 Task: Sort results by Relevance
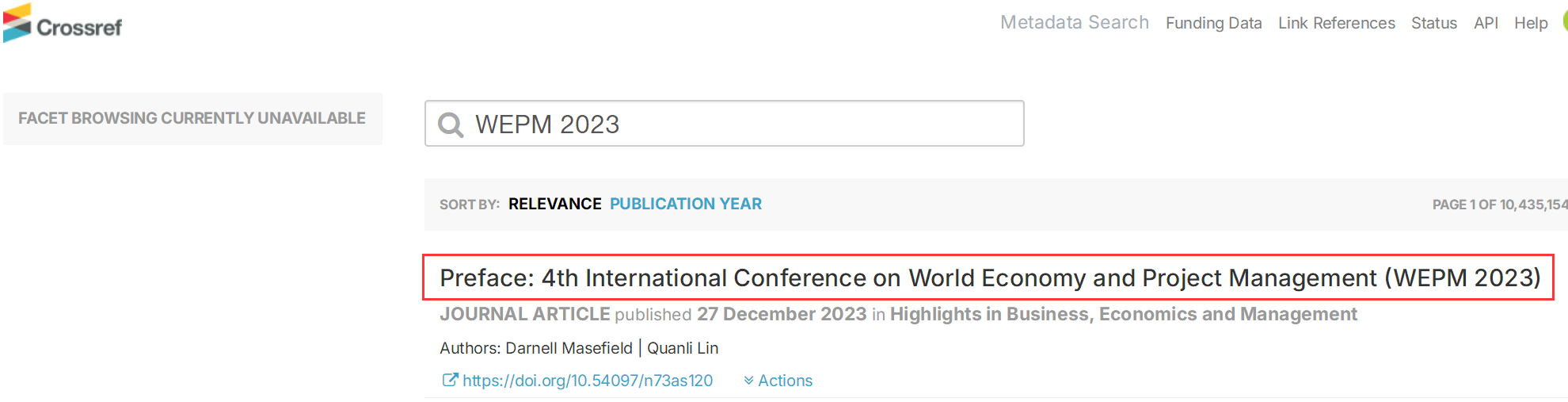(x=554, y=205)
